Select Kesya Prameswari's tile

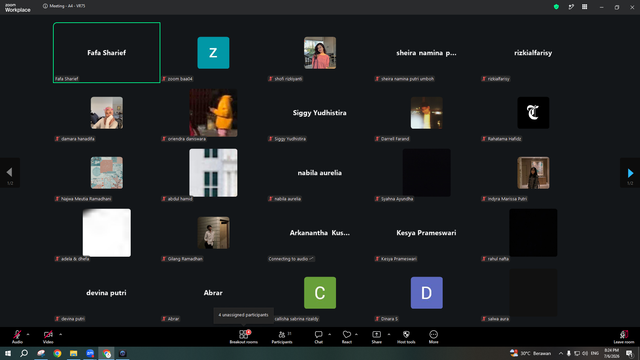tap(427, 233)
